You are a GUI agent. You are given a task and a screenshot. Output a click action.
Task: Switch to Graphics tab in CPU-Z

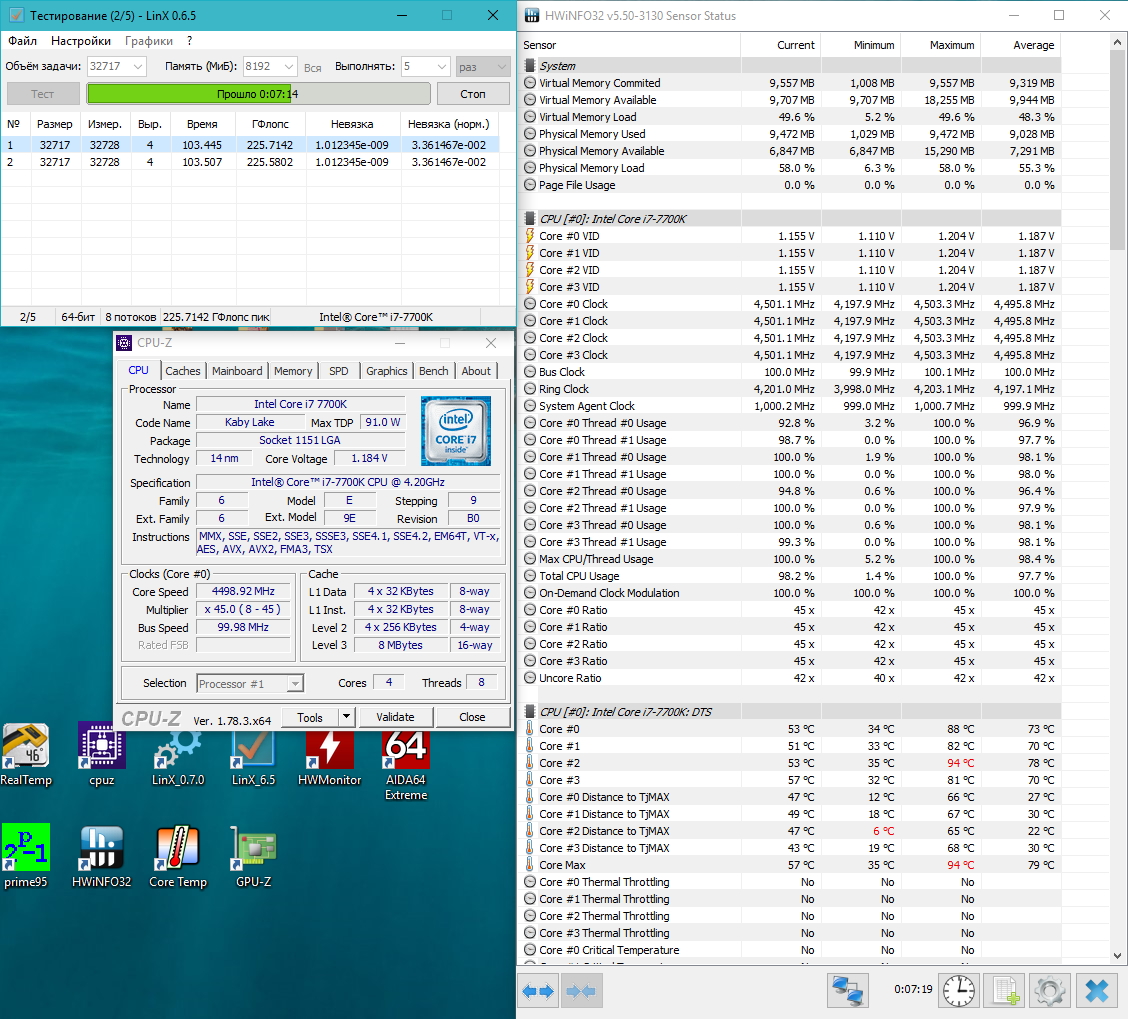click(x=386, y=371)
